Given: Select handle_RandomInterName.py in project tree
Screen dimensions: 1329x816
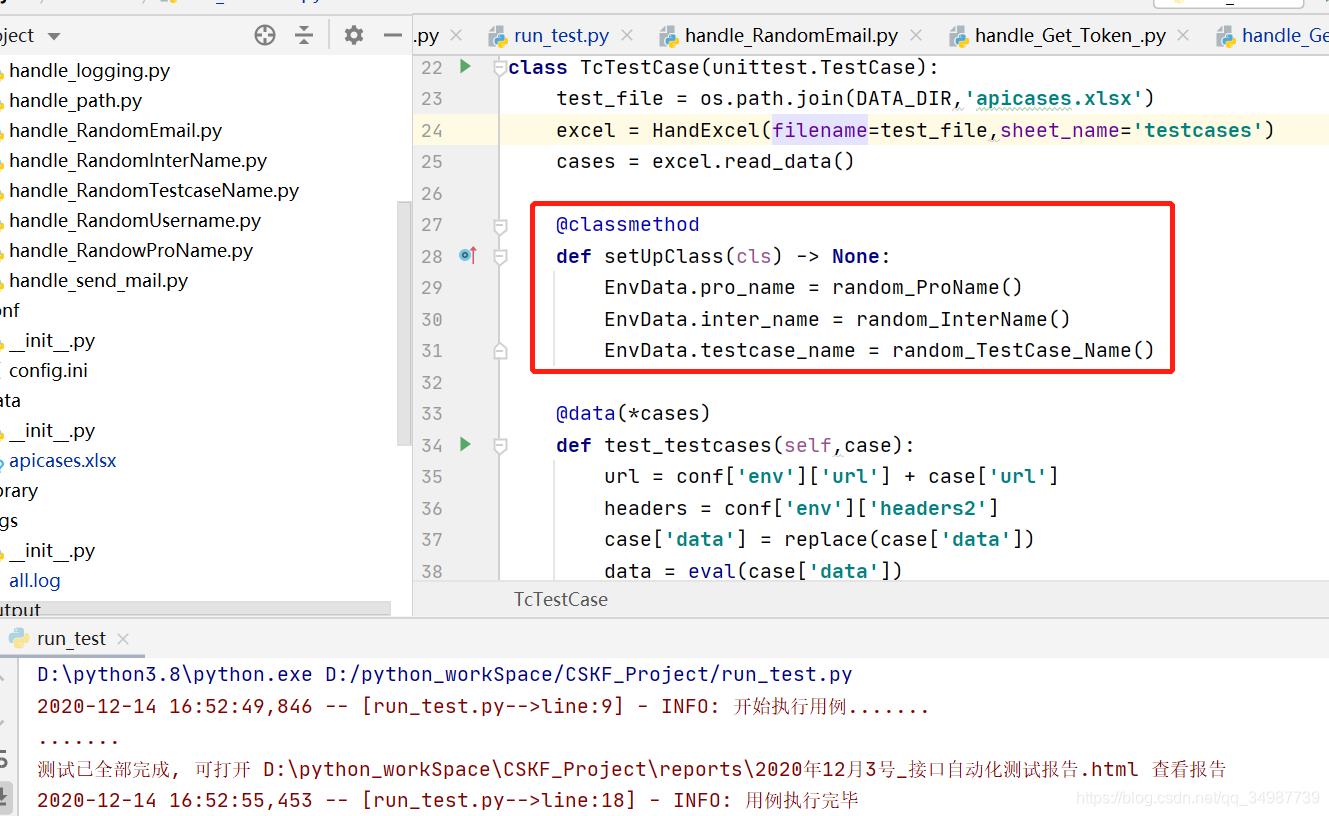Looking at the screenshot, I should click(138, 161).
